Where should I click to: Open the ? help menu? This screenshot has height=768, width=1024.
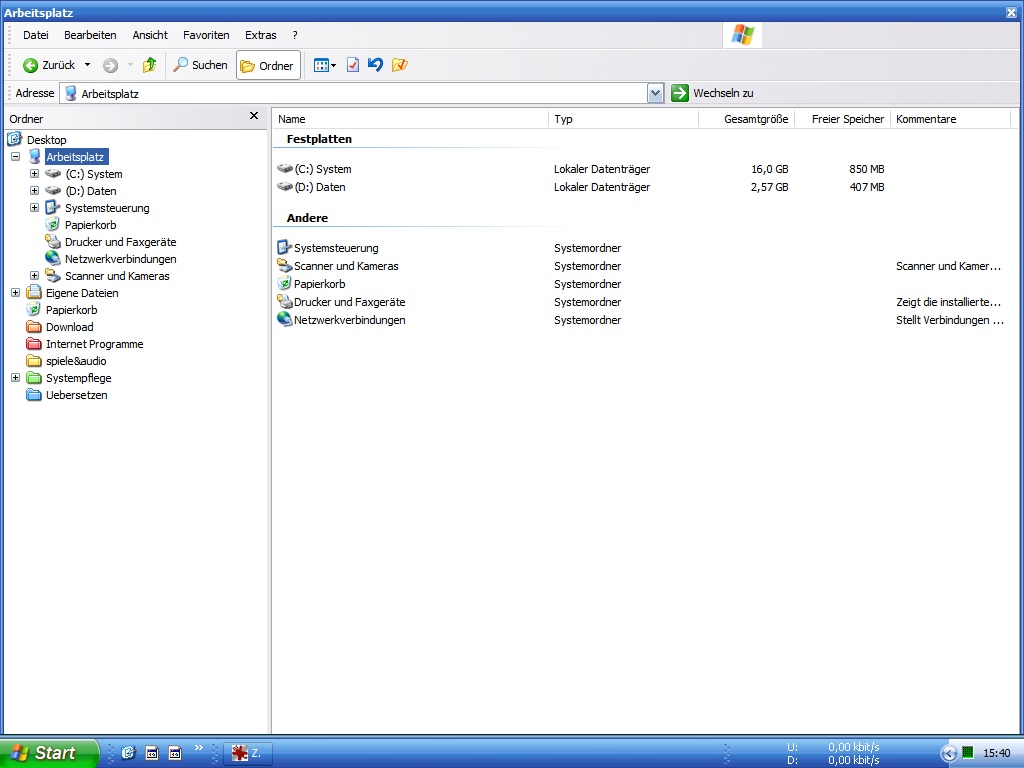(295, 35)
